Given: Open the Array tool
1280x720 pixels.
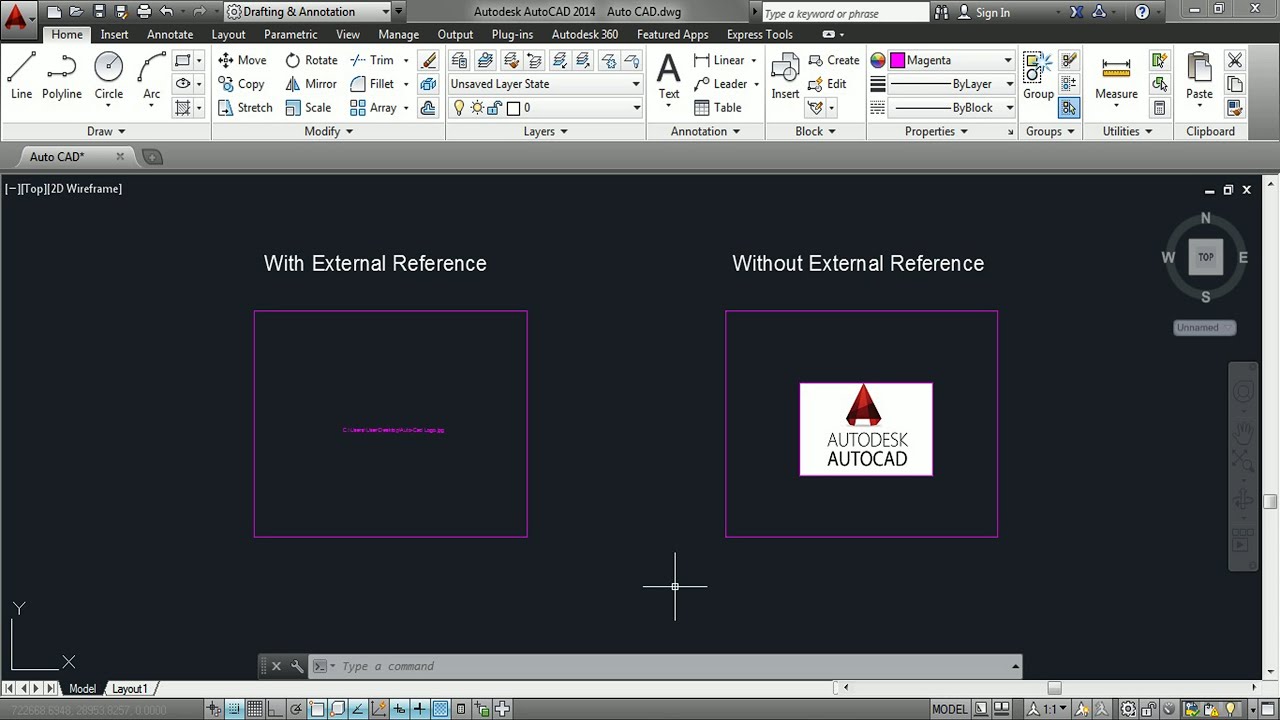Looking at the screenshot, I should [373, 108].
